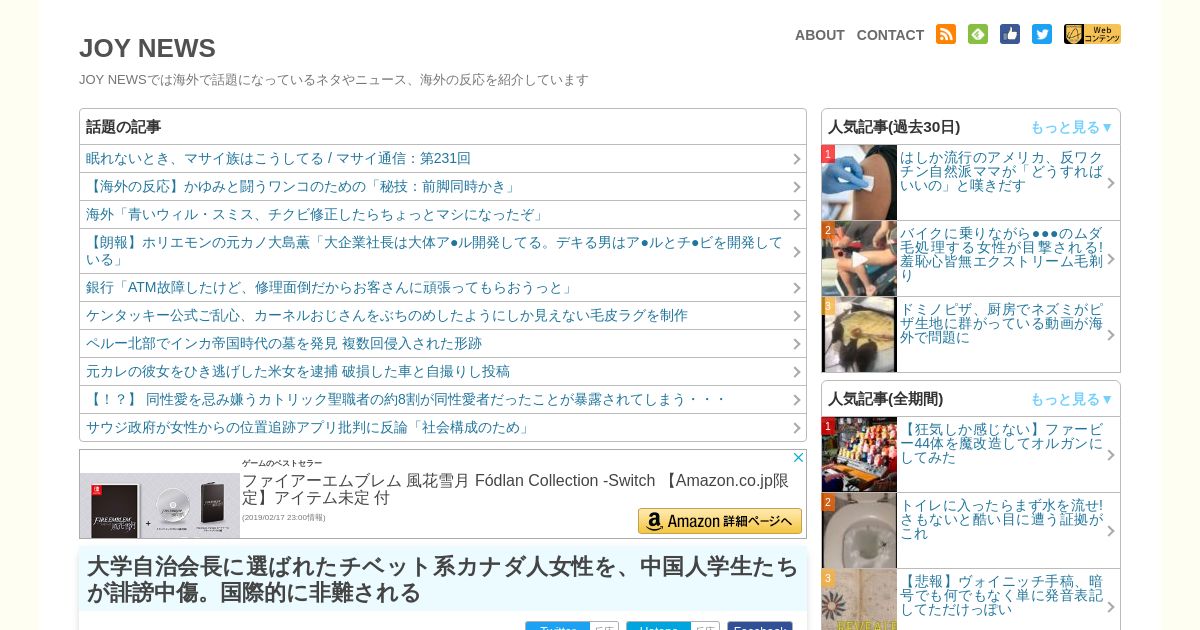Screen dimensions: 1200x630
Task: Open the ABOUT page
Action: [x=820, y=35]
